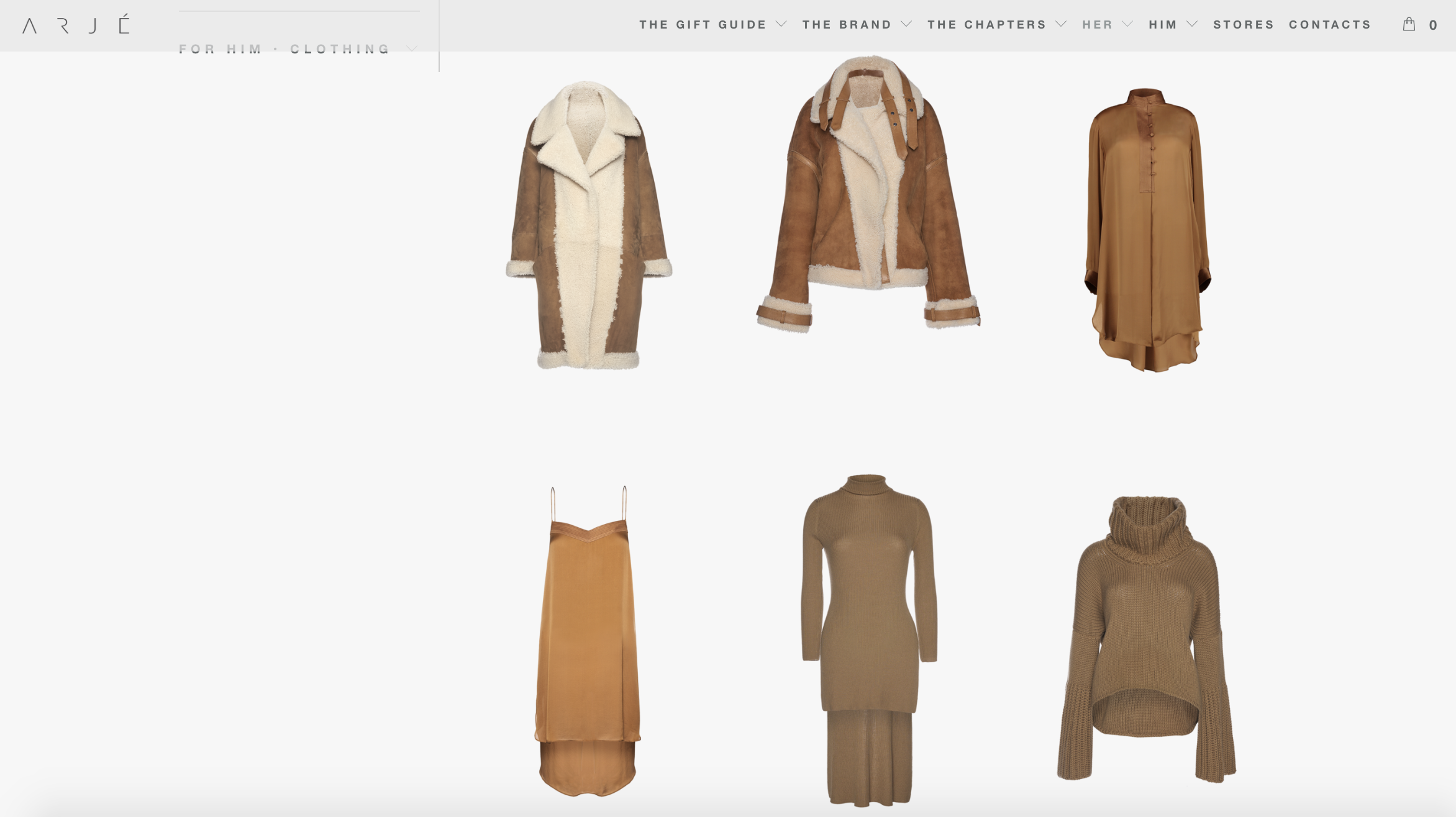
Task: Open the Him menu chevron
Action: pyautogui.click(x=1192, y=24)
